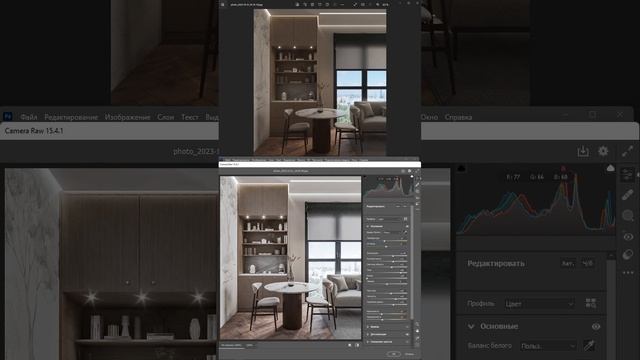Open the profile browser grid icon in large window
Viewport: 640px width, 360px height.
pos(591,303)
